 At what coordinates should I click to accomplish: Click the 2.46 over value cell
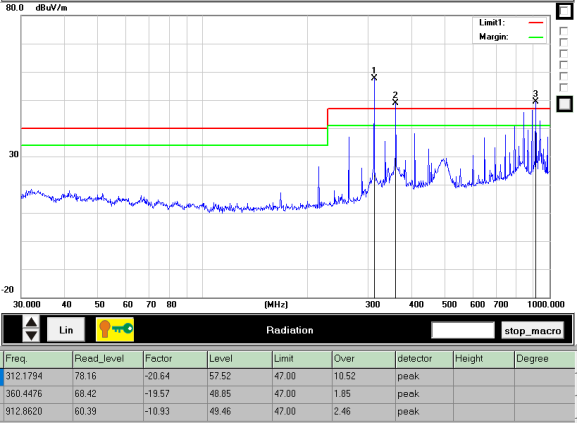point(364,412)
